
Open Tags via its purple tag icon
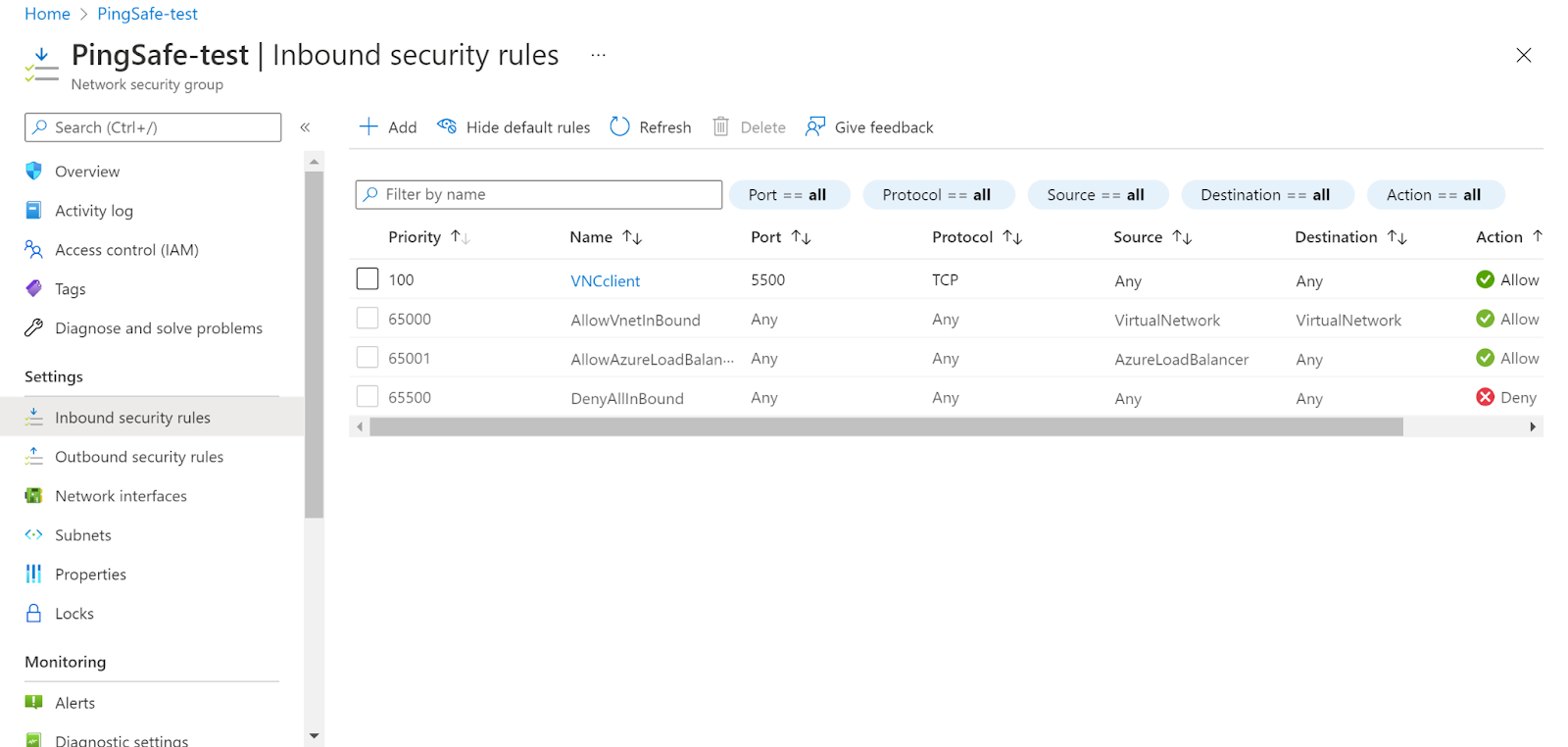34,288
